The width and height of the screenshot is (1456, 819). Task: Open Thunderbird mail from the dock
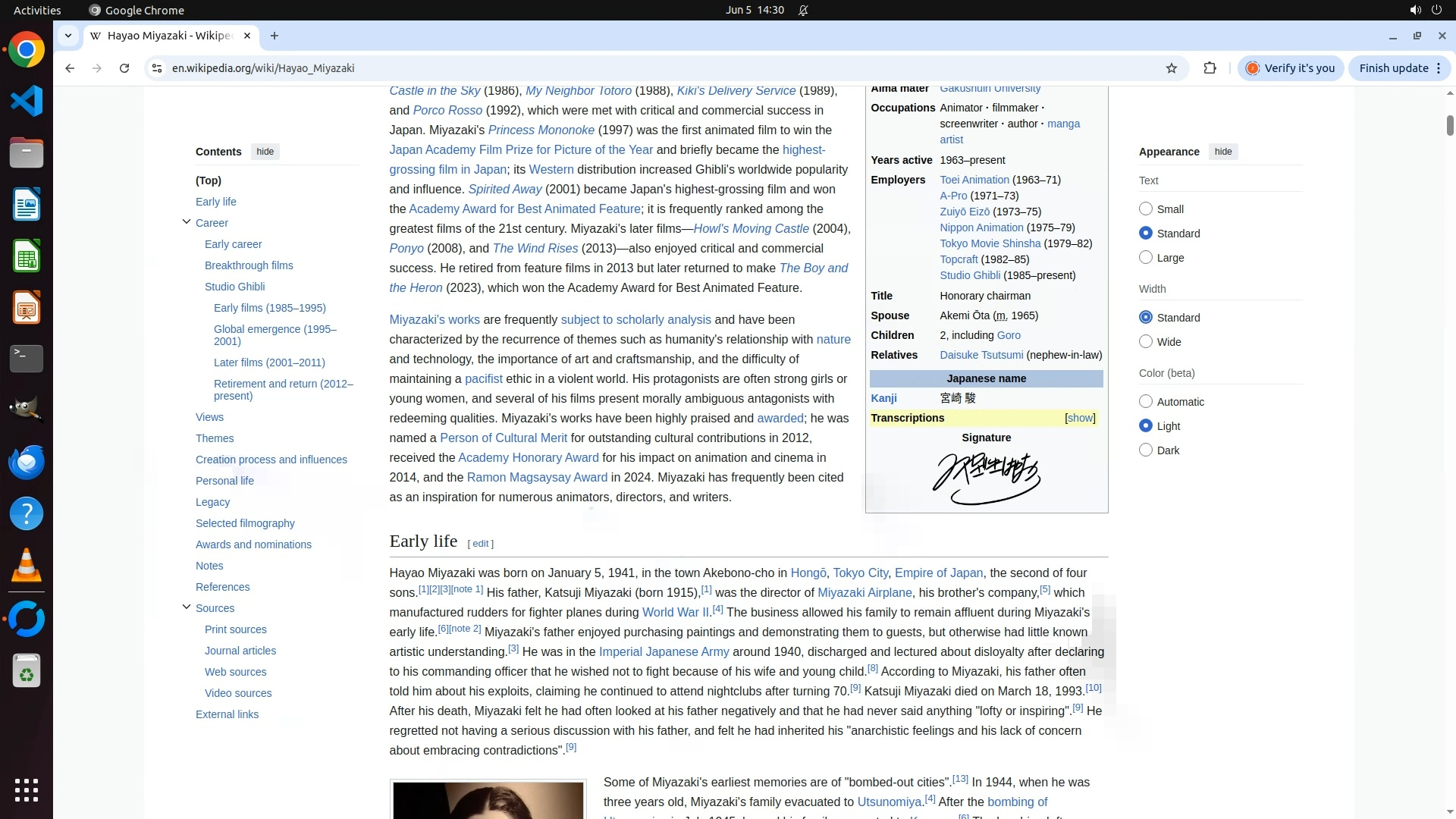tap(27, 462)
